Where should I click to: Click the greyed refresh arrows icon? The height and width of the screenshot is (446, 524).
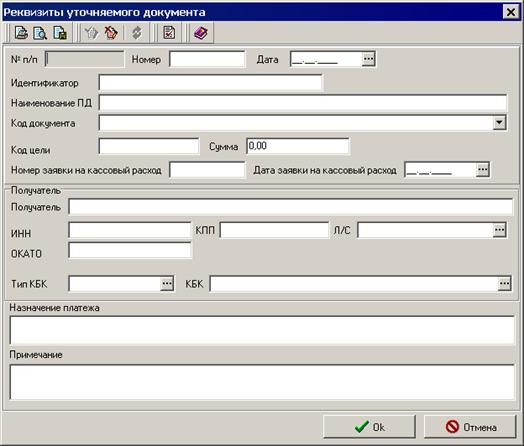[x=137, y=33]
